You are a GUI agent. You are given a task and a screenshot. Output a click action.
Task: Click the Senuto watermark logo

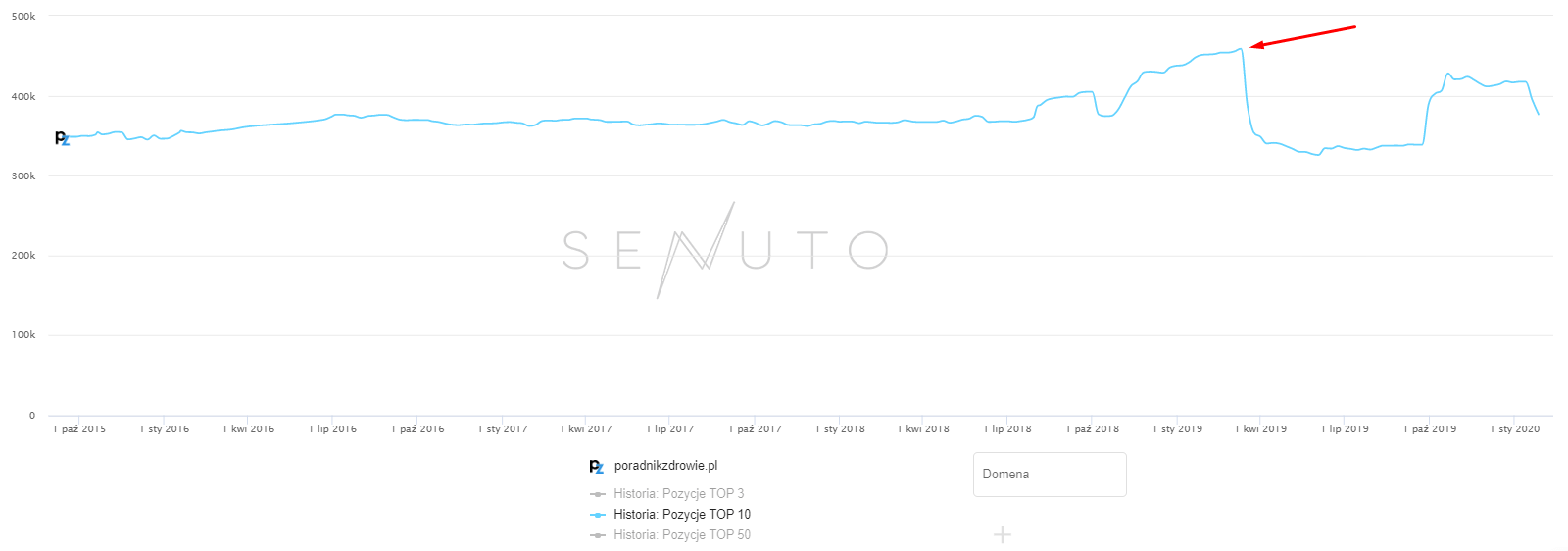(x=725, y=250)
